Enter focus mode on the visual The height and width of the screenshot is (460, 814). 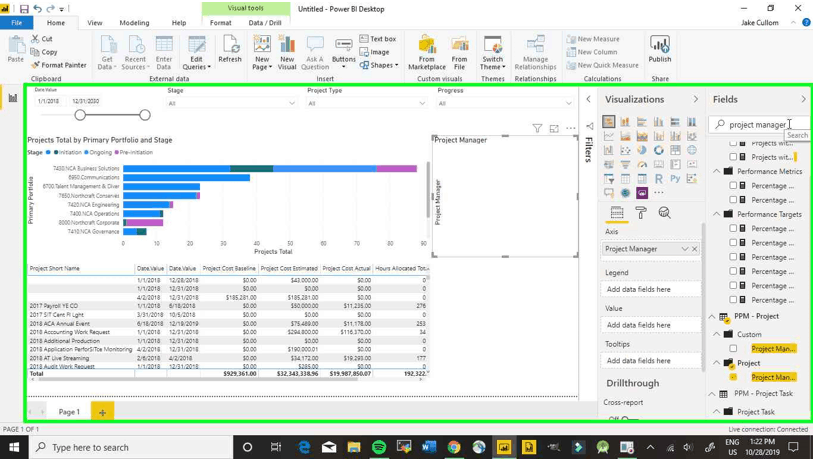point(554,128)
